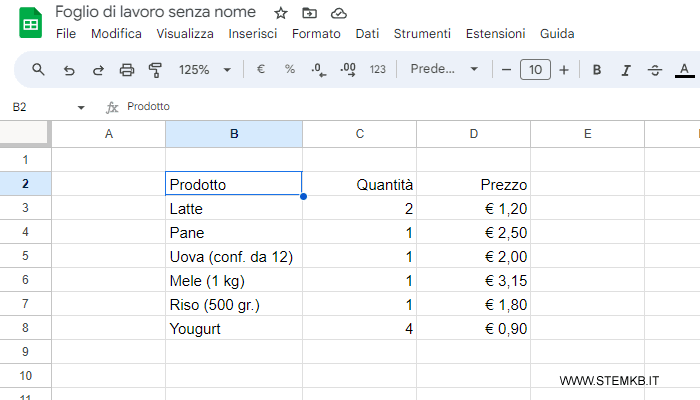Print the spreadsheet

point(127,70)
